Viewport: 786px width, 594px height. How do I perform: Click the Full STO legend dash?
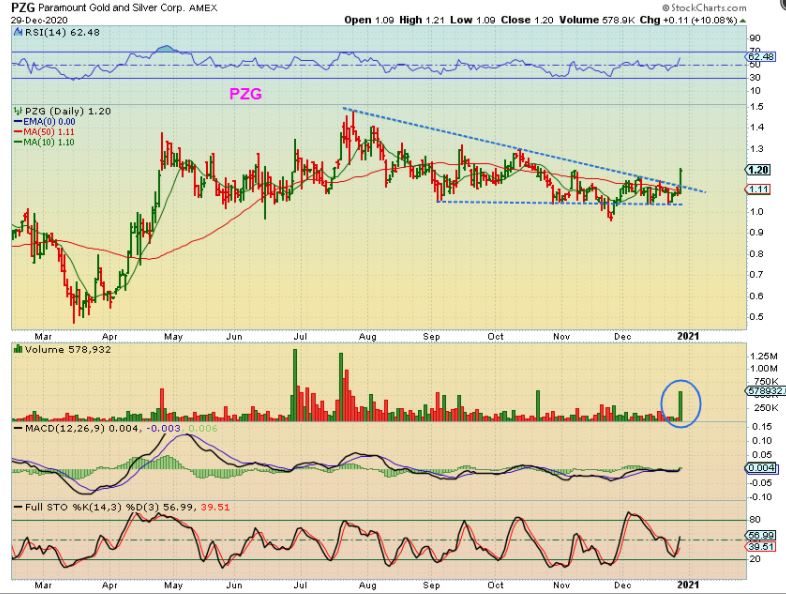(19, 507)
